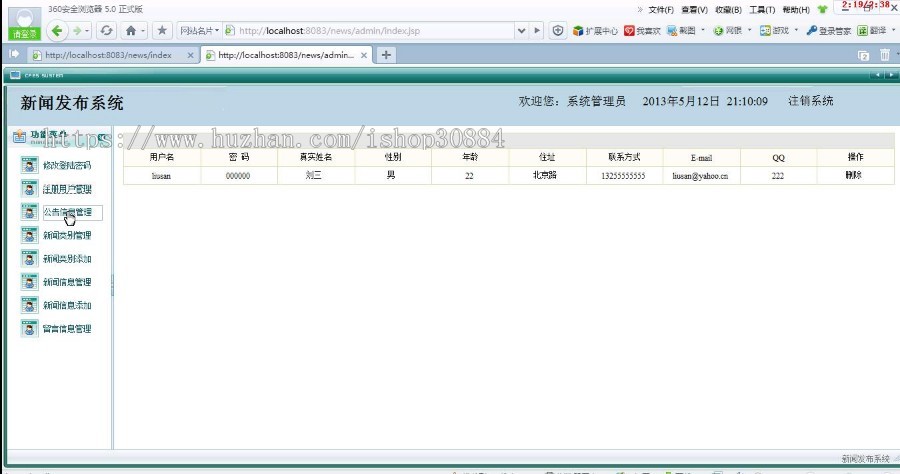The image size is (900, 474).
Task: Open 修改登陆密码 in the sidebar
Action: tap(67, 165)
